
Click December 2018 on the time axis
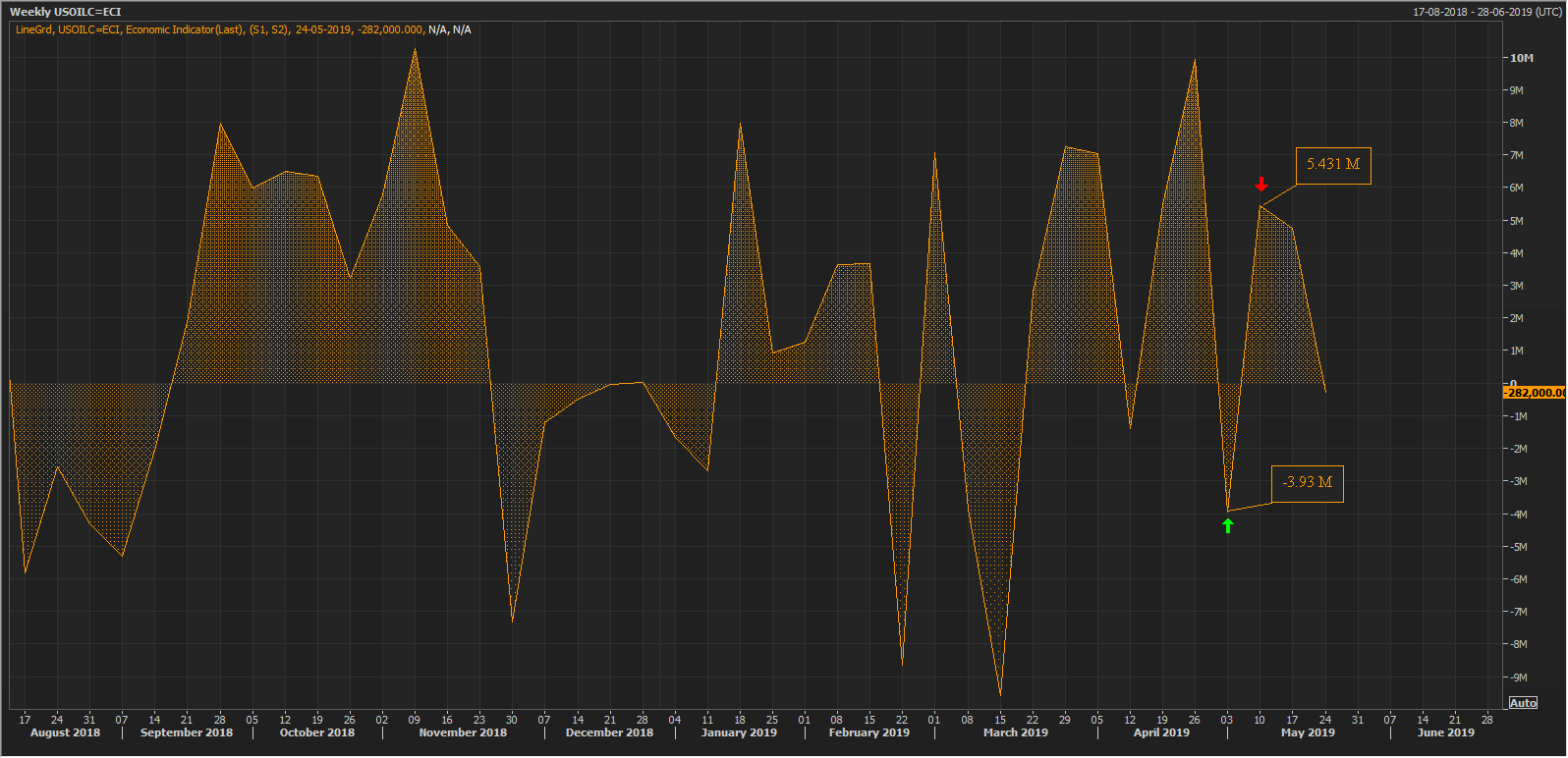click(609, 732)
